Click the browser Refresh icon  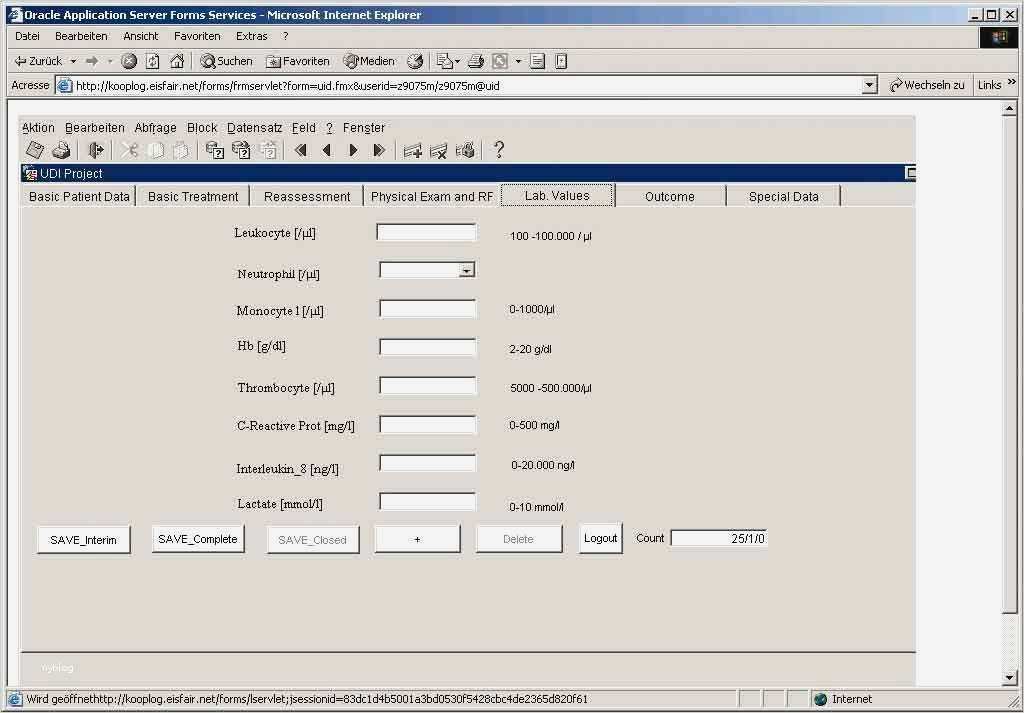click(x=153, y=61)
